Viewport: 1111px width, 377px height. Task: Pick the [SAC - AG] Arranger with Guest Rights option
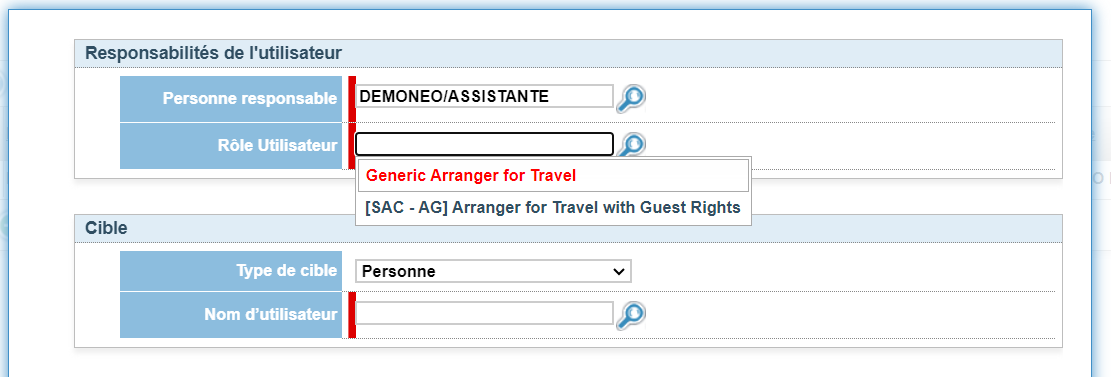pyautogui.click(x=553, y=208)
